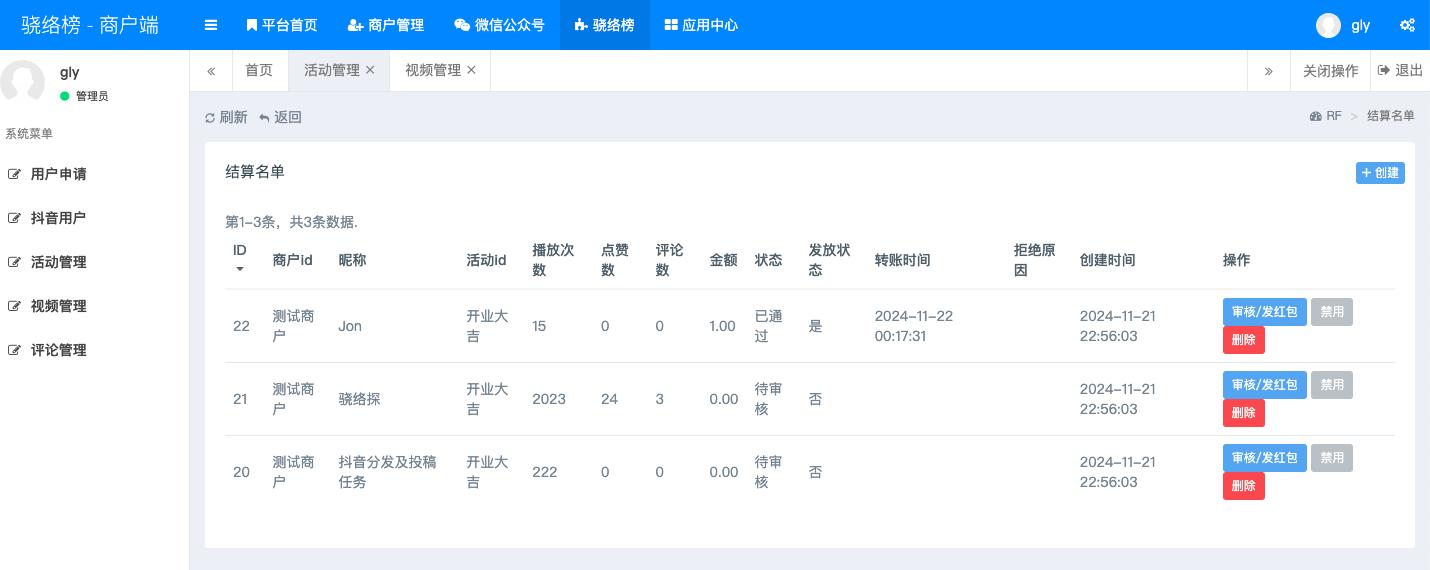
Task: Open the 商户管理 top menu
Action: click(x=385, y=25)
